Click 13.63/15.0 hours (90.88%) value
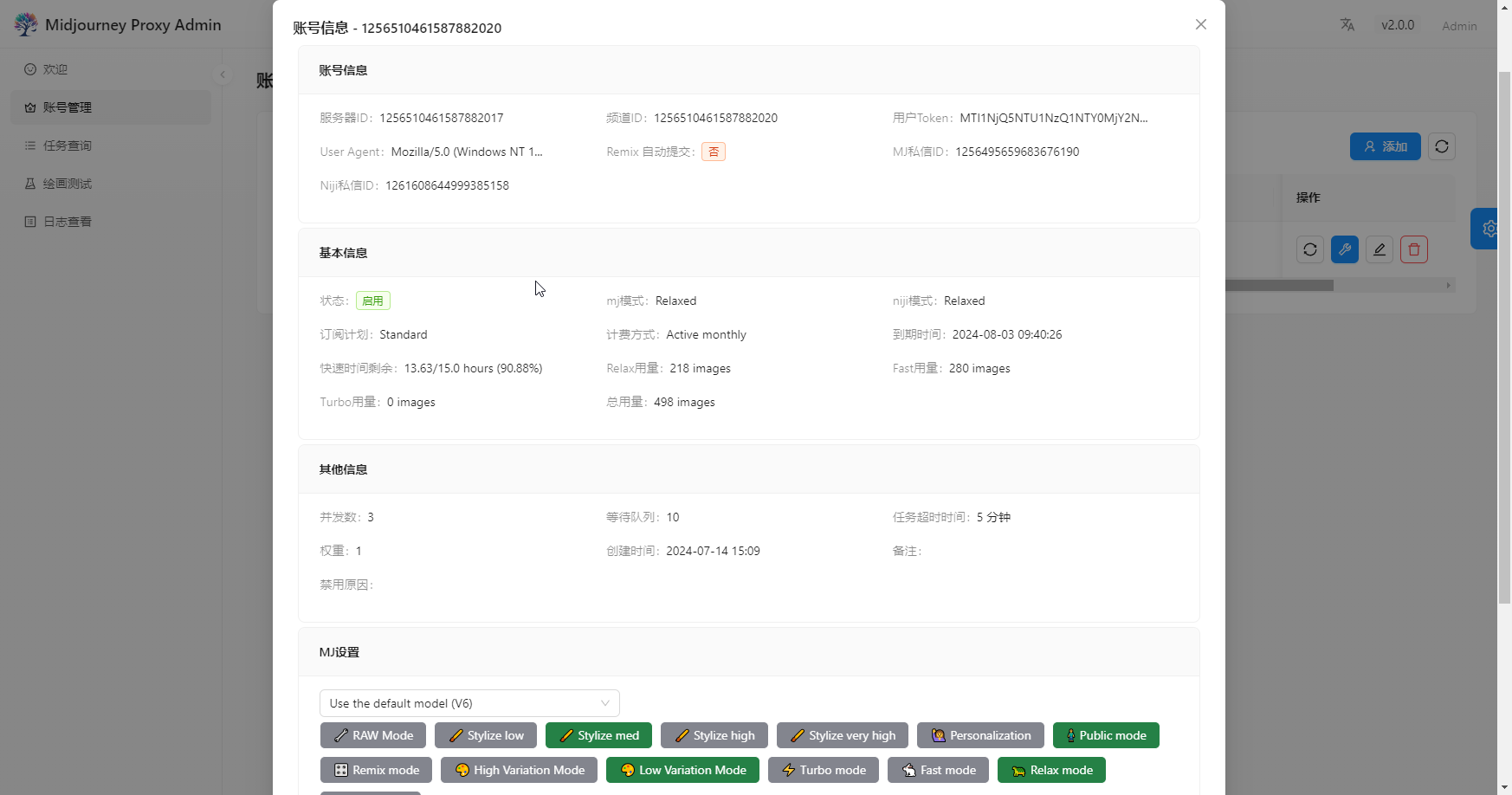Viewport: 1512px width, 795px height. (x=474, y=368)
